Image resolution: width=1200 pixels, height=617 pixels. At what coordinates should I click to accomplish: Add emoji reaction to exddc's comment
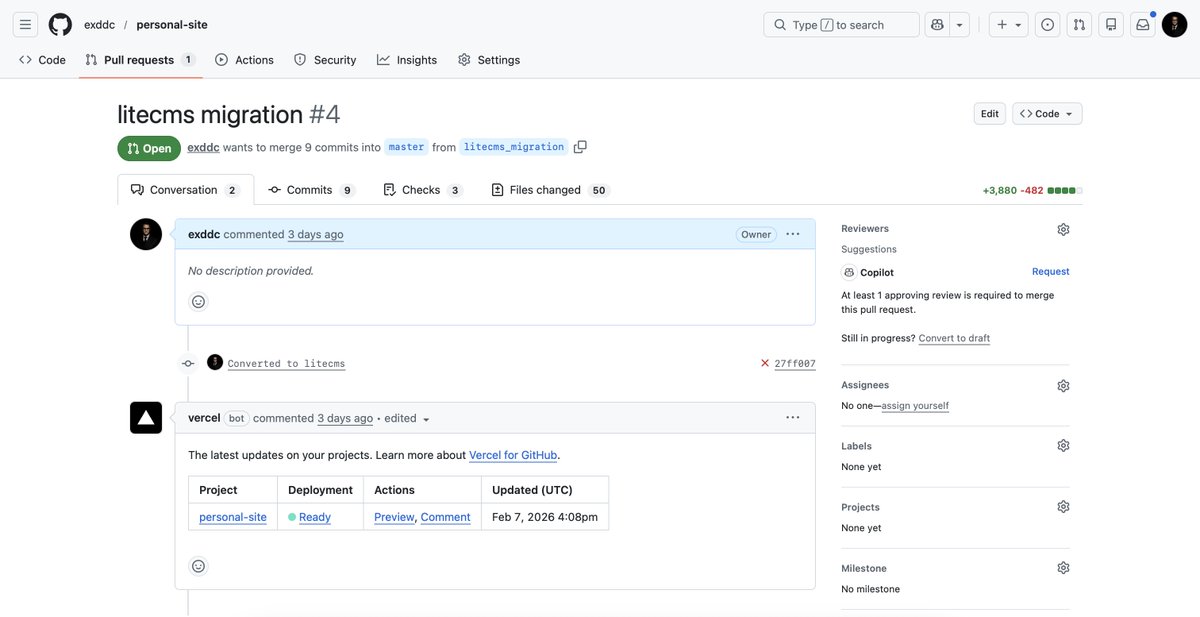pos(198,301)
